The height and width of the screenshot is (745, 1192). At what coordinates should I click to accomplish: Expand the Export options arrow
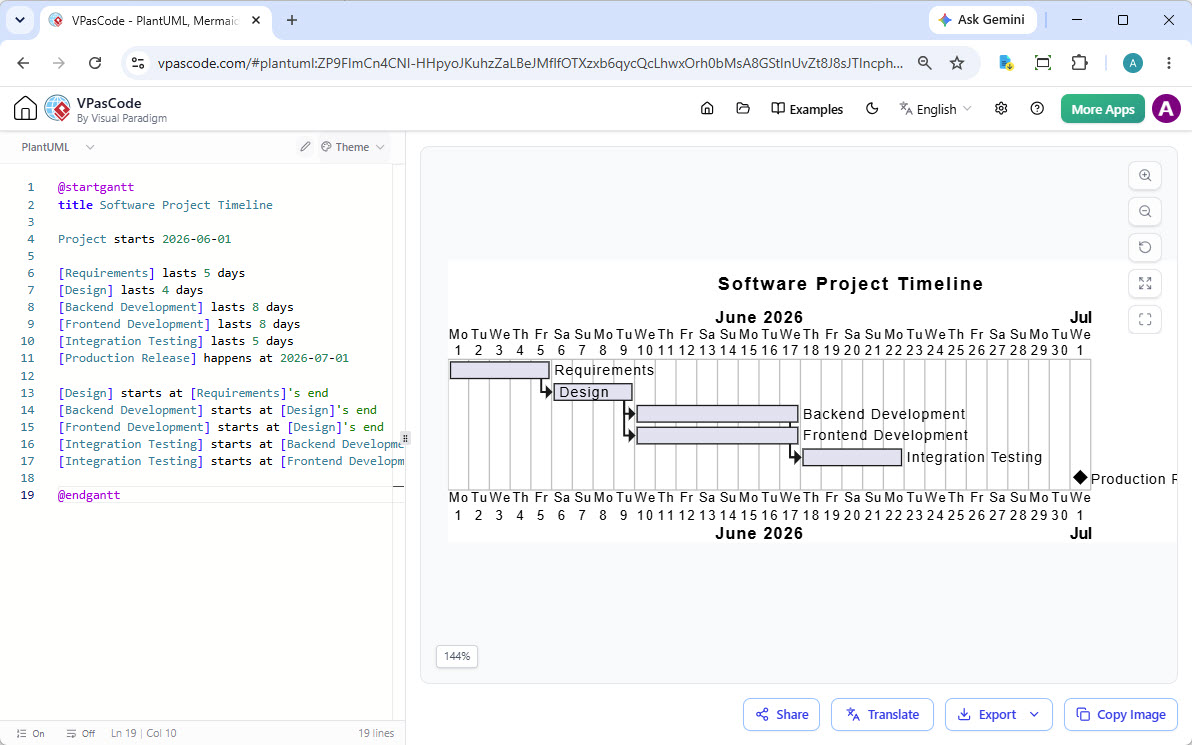(1035, 715)
